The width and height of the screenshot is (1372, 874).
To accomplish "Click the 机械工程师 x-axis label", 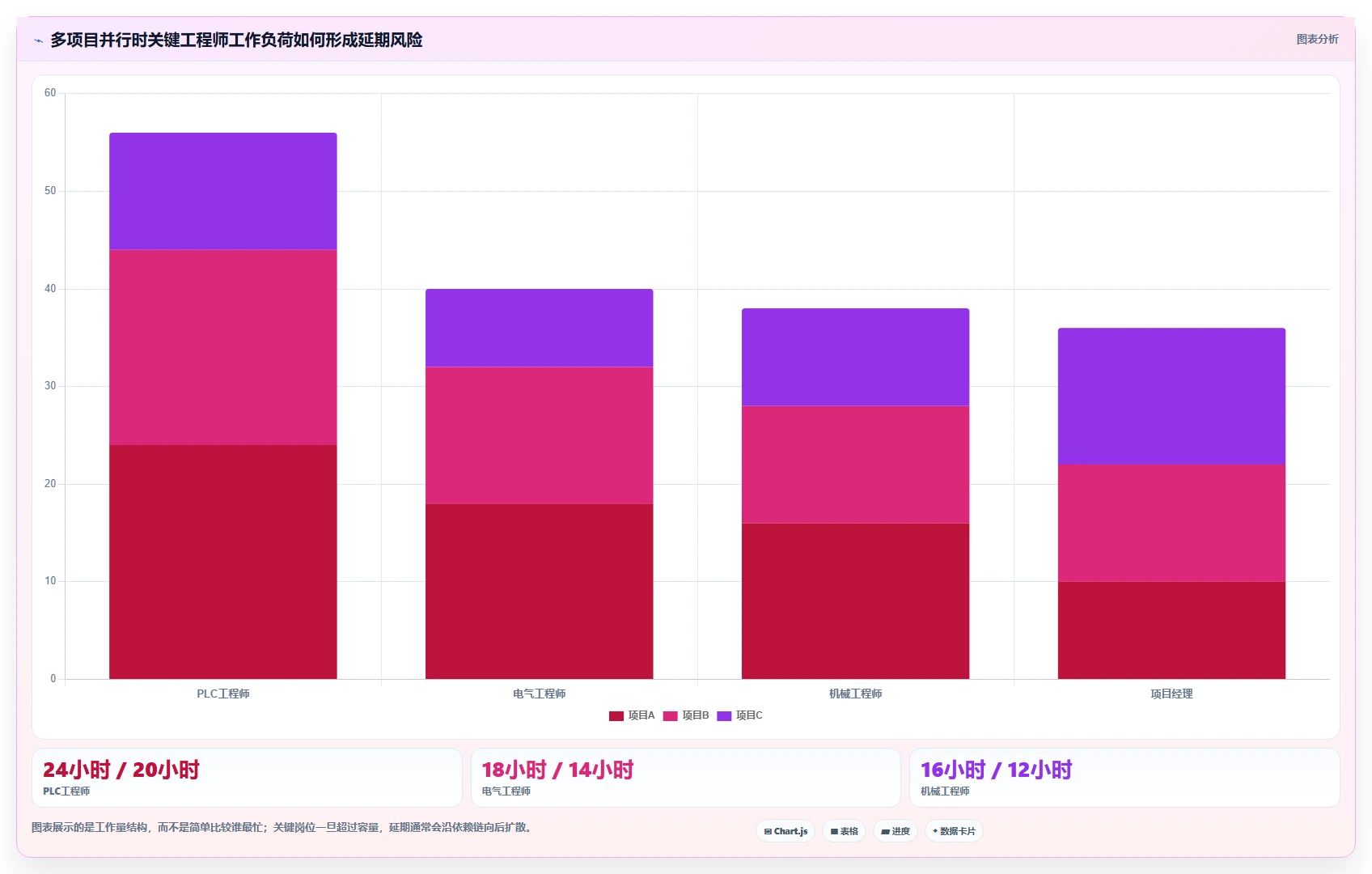I will click(855, 694).
